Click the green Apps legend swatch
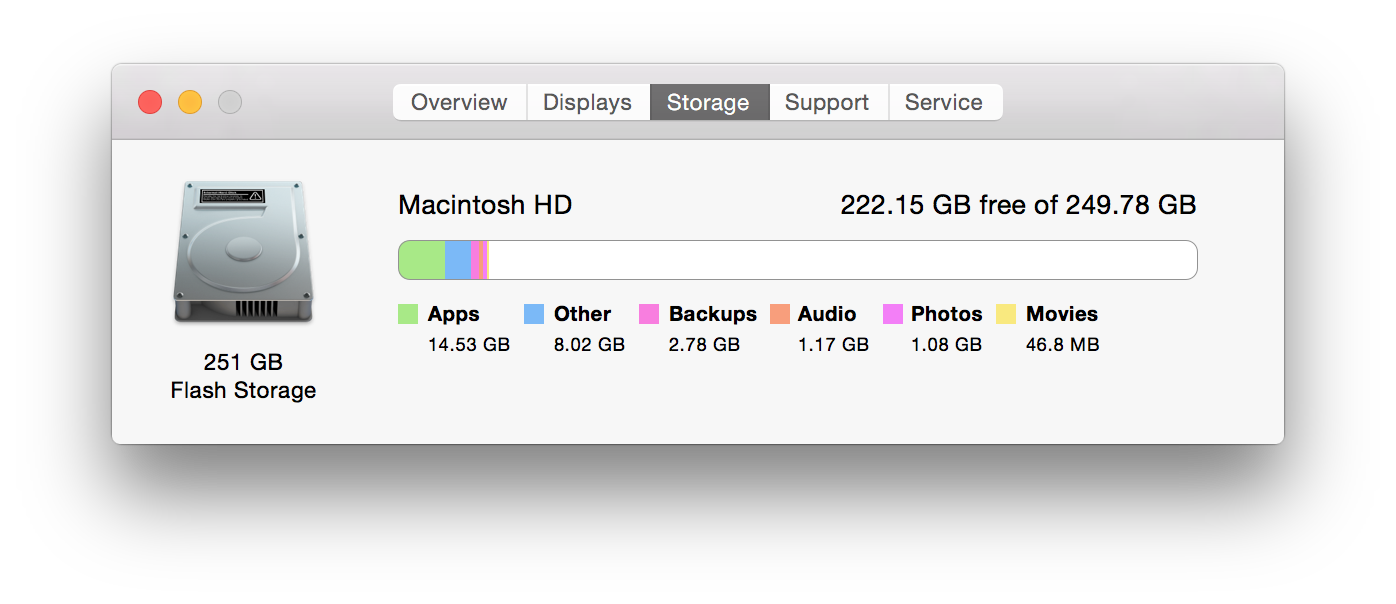The image size is (1396, 604). [x=408, y=314]
